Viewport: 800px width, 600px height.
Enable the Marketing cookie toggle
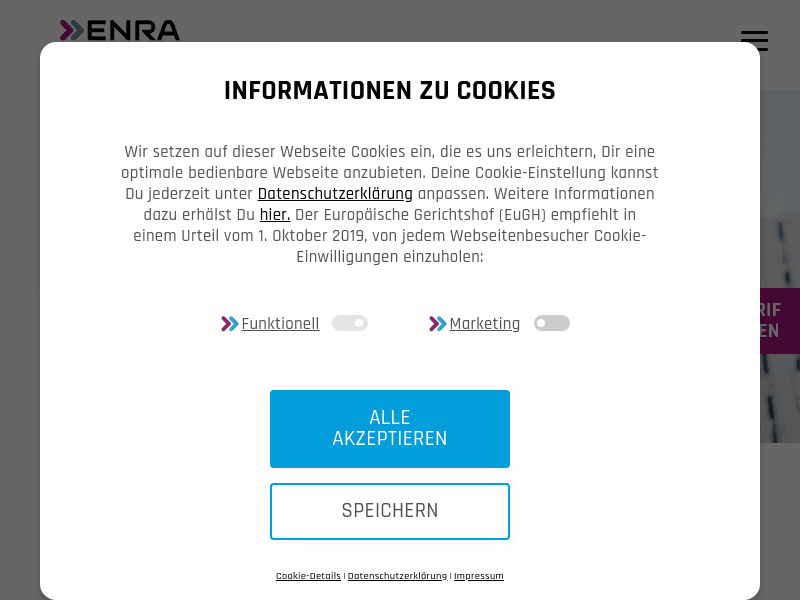click(551, 323)
